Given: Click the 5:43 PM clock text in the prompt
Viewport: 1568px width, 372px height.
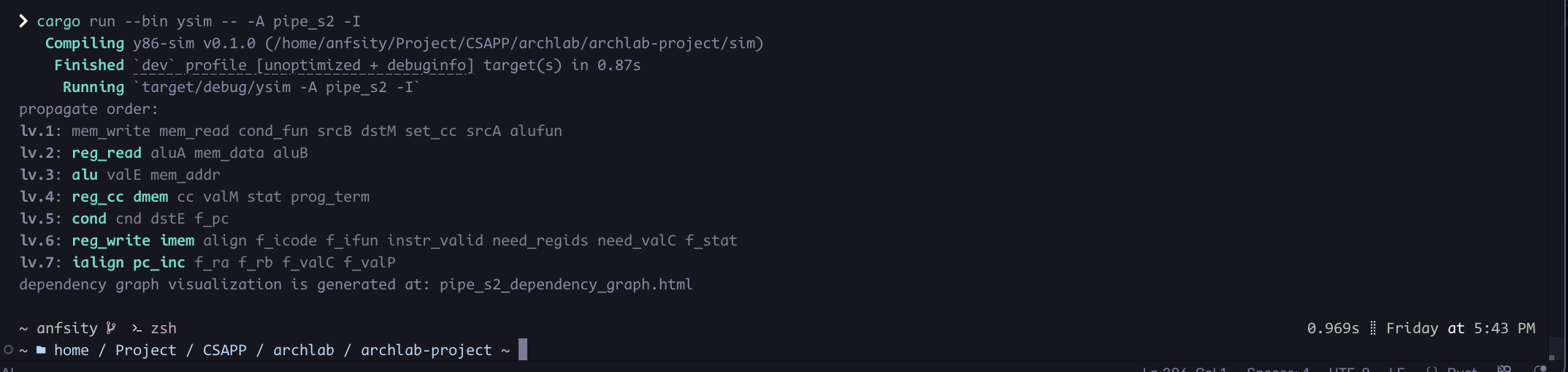Looking at the screenshot, I should pyautogui.click(x=1504, y=328).
